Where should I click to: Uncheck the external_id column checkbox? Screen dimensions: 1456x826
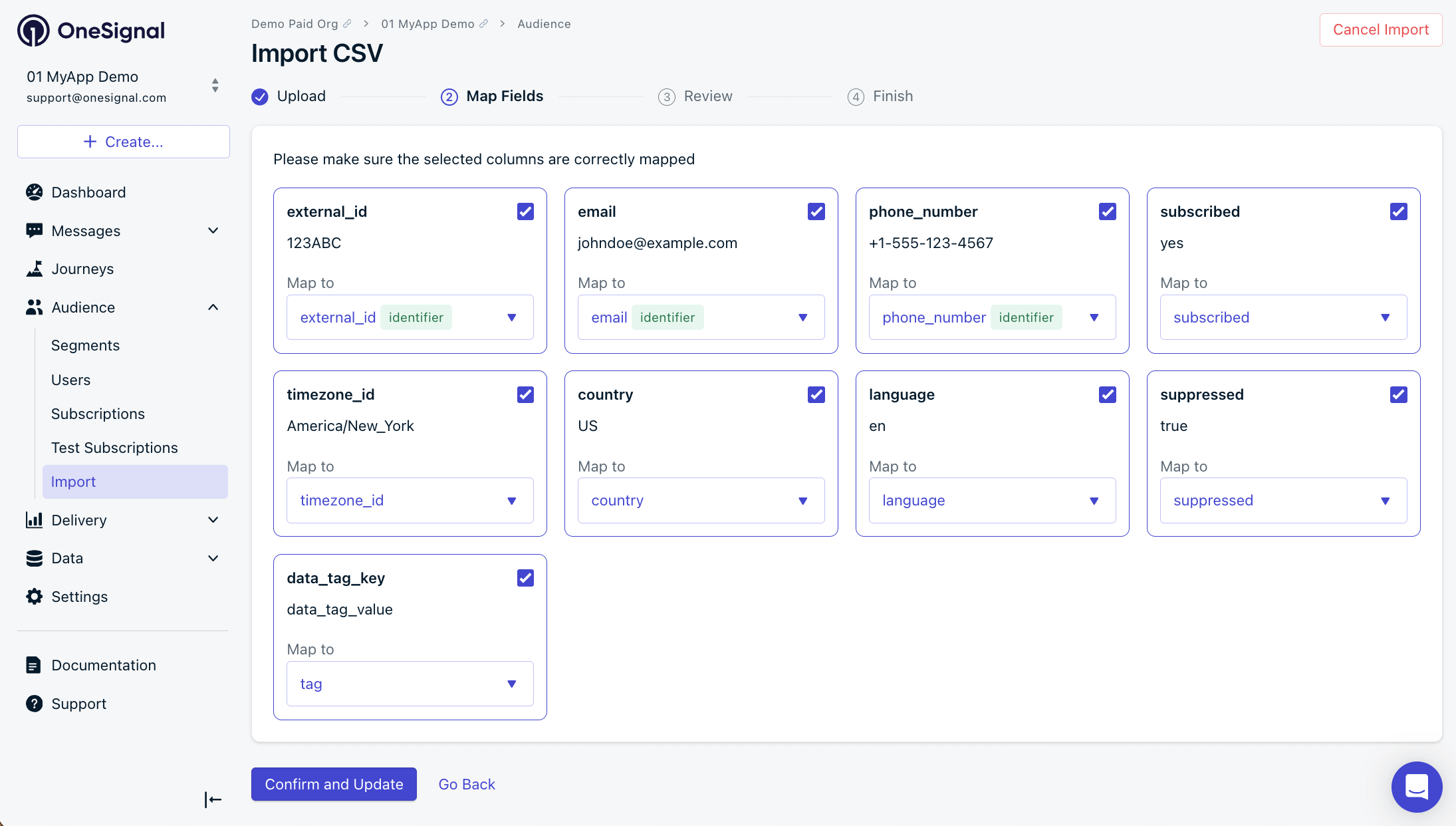pos(525,211)
